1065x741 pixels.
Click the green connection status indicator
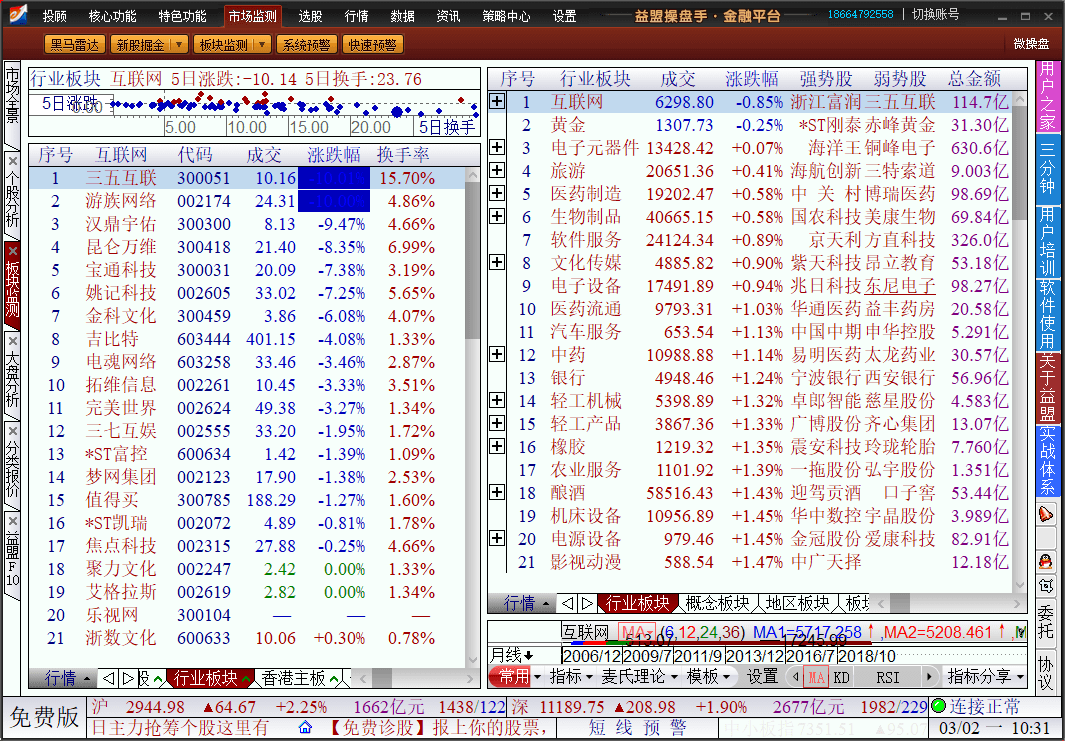[938, 706]
